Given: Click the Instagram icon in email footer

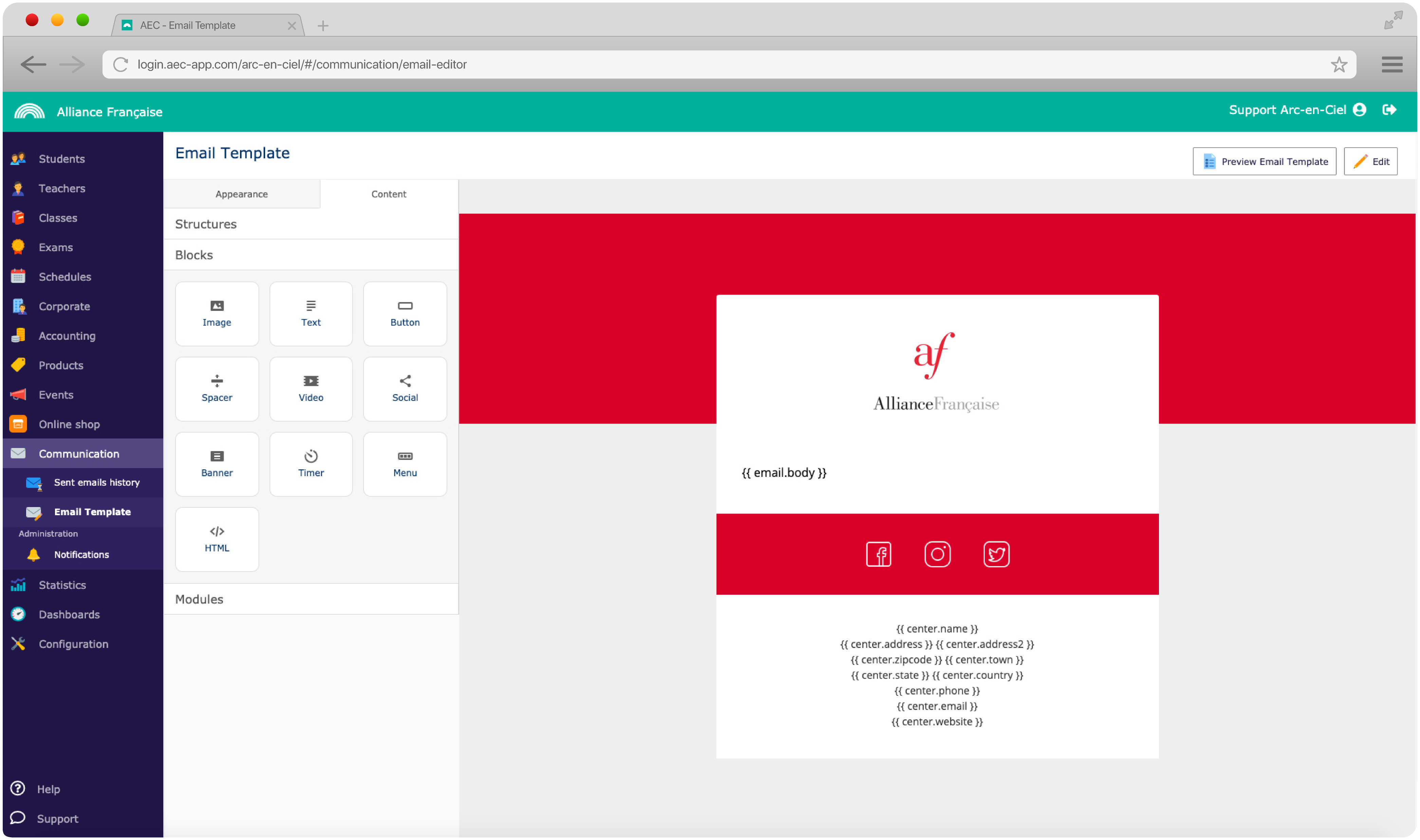Looking at the screenshot, I should tap(937, 554).
